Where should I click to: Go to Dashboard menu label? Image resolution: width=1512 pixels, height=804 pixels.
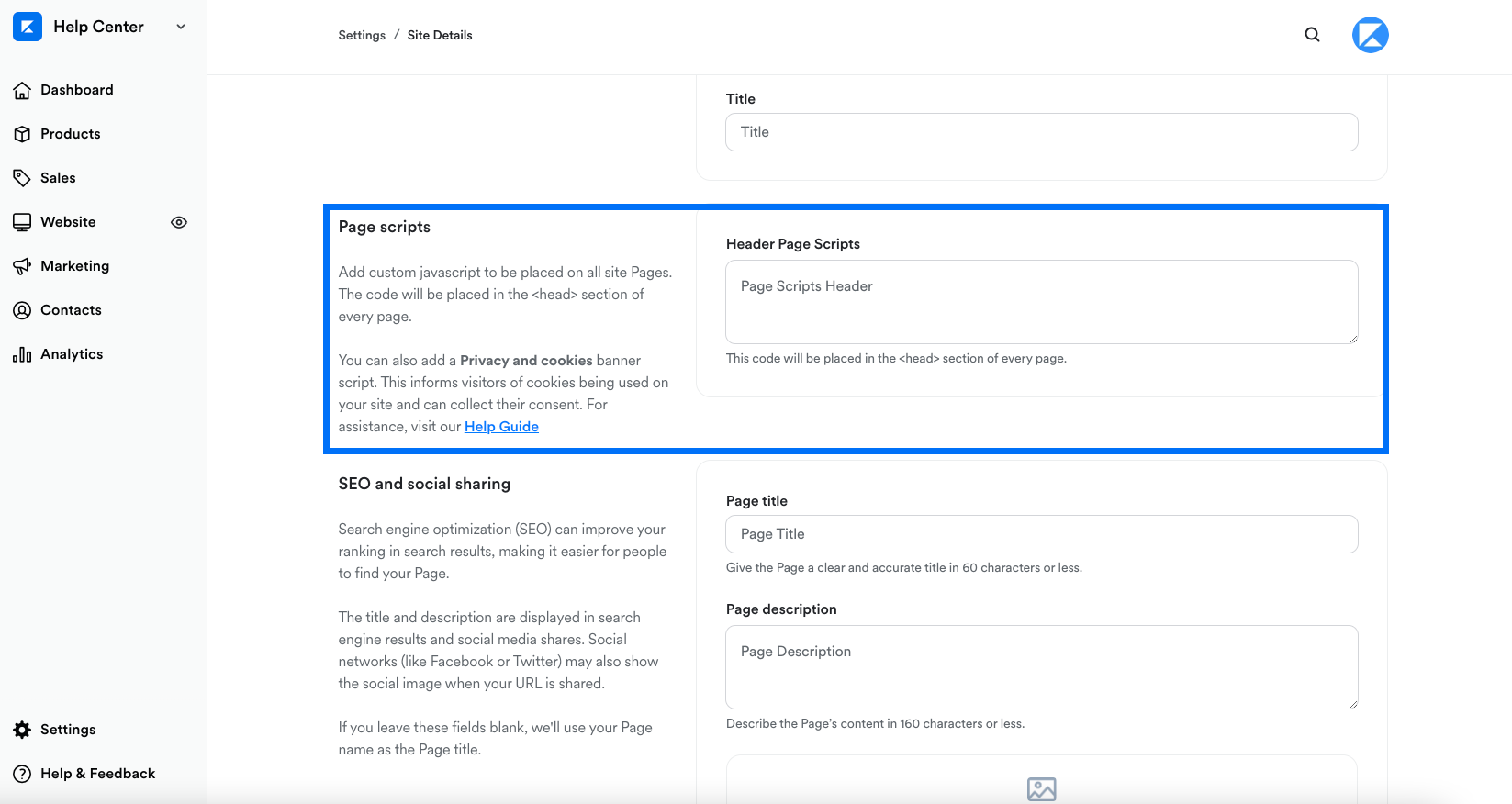77,90
